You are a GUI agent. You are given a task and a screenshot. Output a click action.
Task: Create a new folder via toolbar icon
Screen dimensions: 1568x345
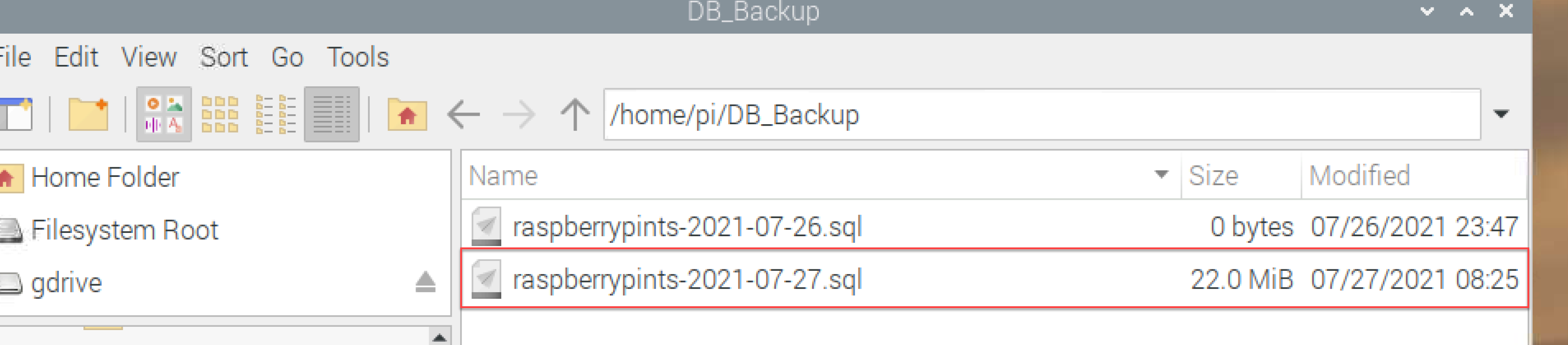coord(88,114)
